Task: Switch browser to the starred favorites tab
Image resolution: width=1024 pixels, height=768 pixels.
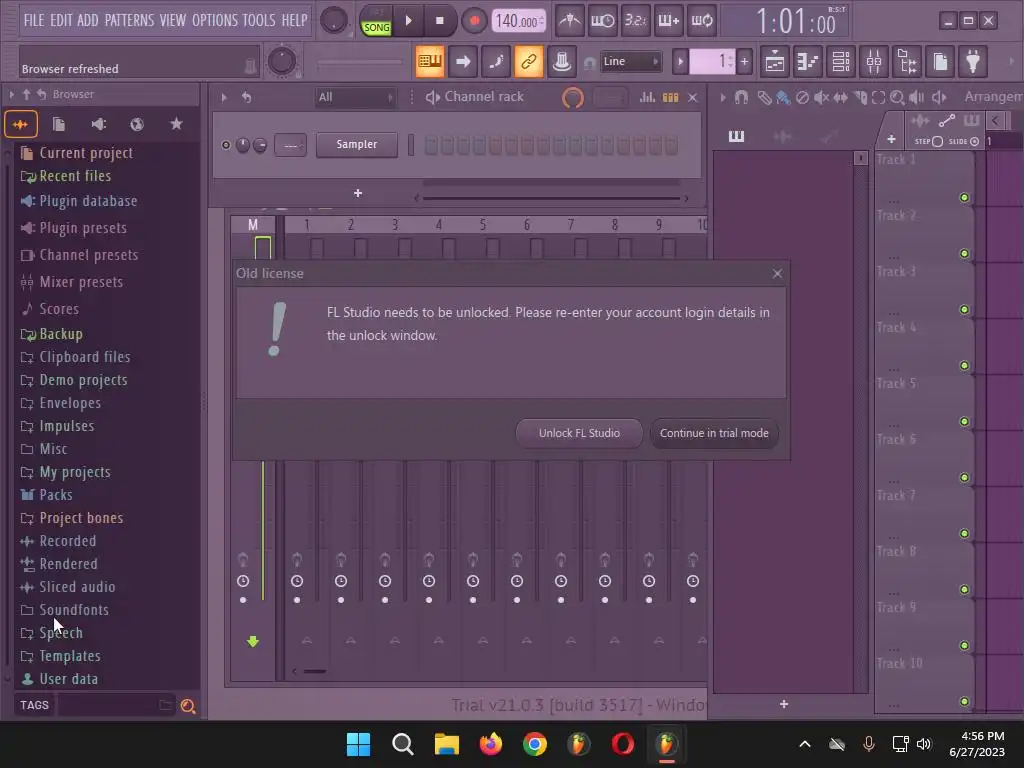Action: [176, 124]
